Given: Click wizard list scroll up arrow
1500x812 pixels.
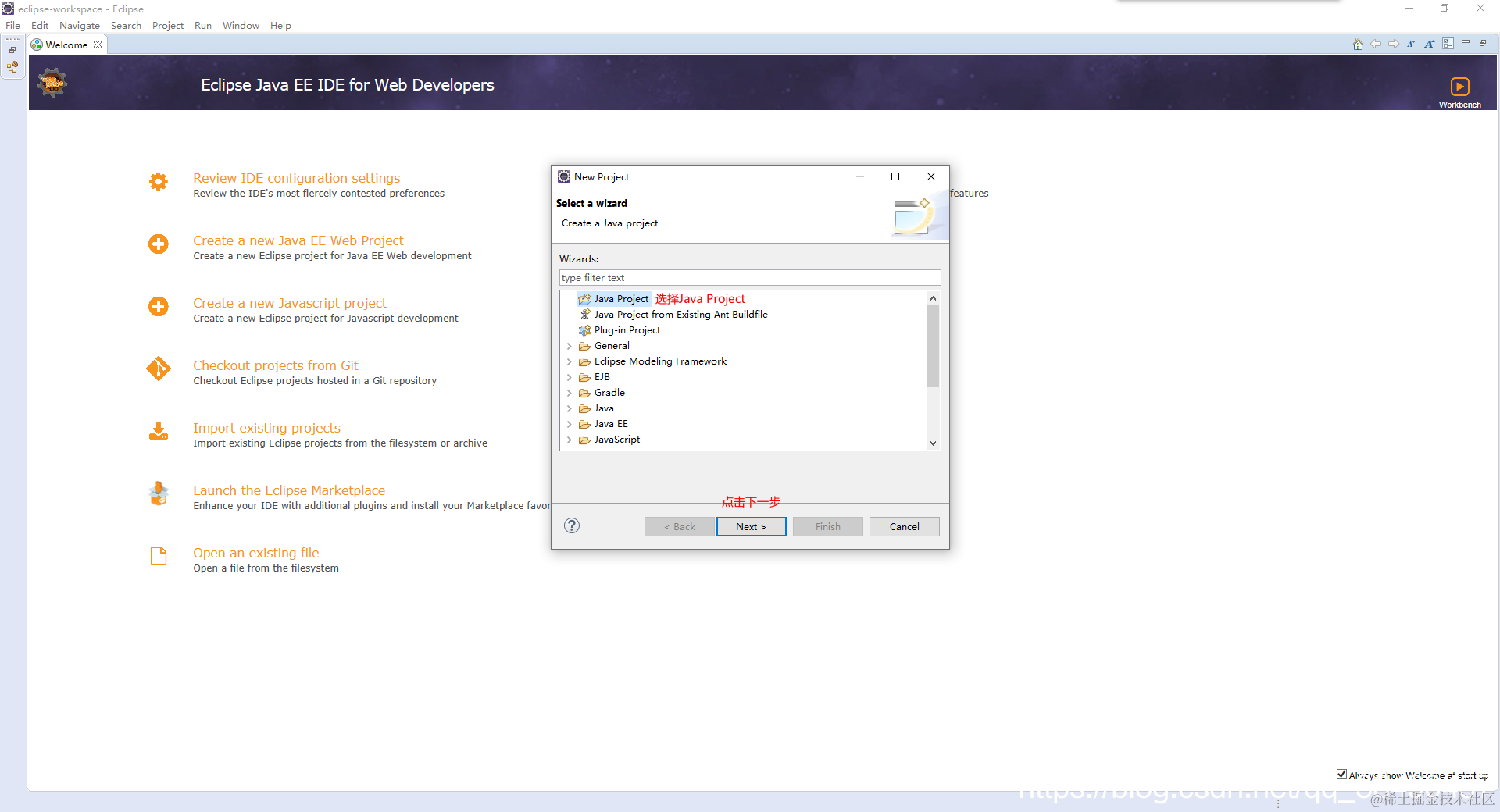Looking at the screenshot, I should [x=933, y=298].
